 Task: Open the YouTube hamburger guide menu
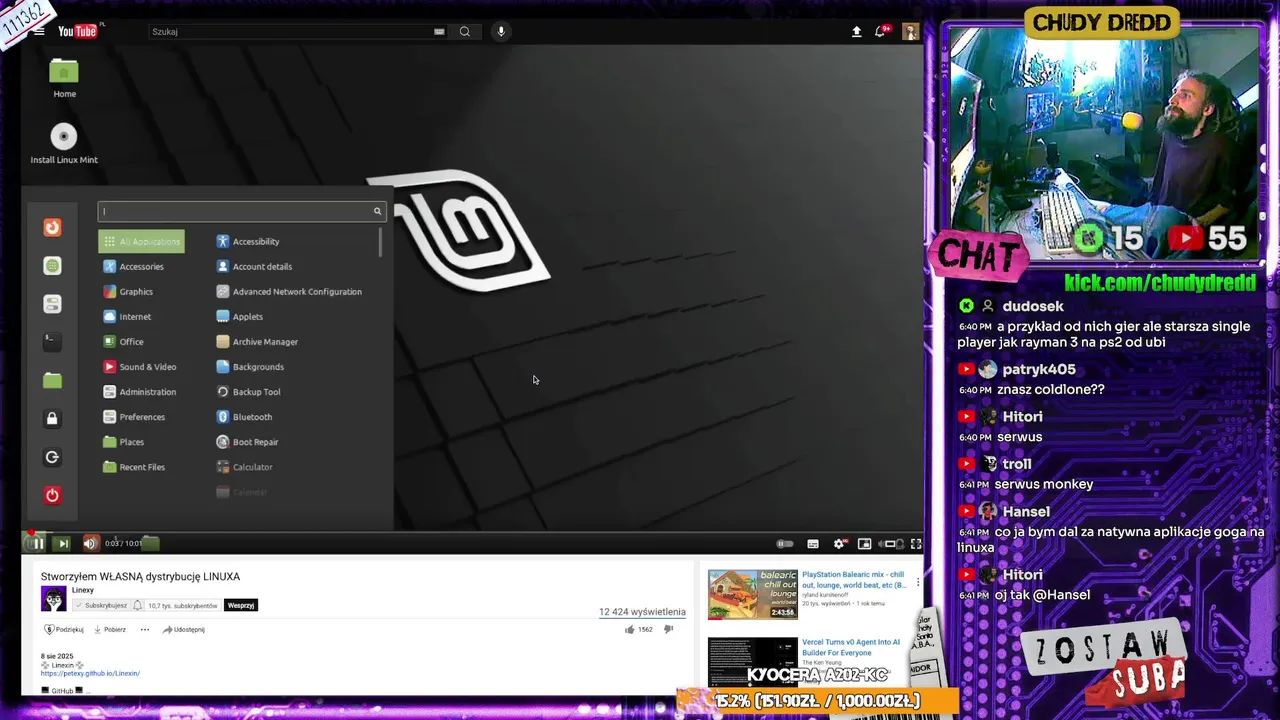[38, 31]
